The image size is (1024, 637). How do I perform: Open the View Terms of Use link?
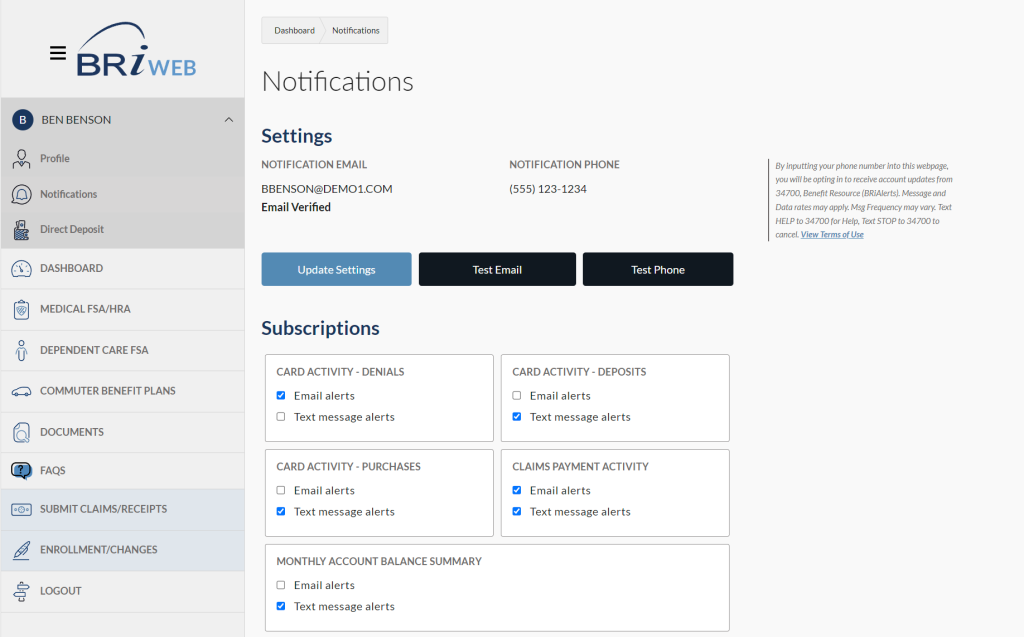coord(832,235)
